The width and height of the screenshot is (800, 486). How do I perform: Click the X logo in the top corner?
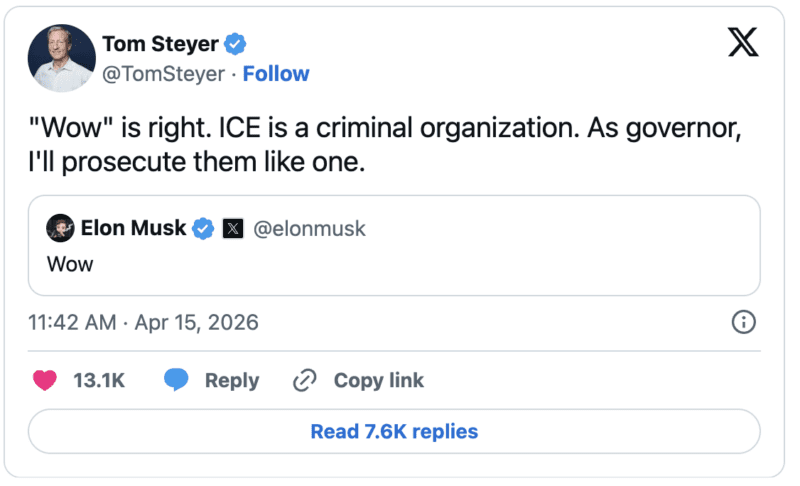(743, 43)
